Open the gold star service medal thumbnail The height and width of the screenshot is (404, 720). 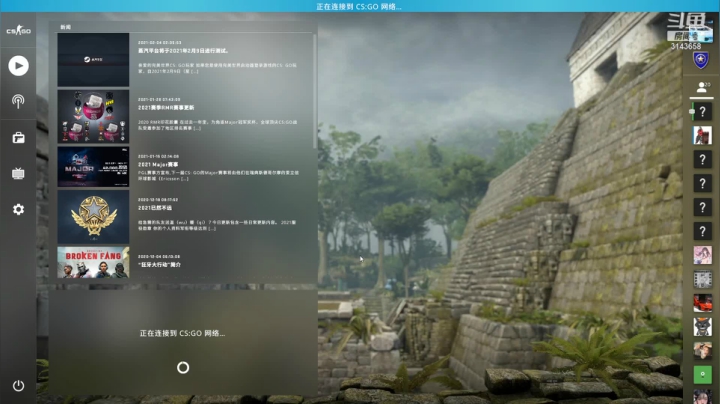(x=93, y=217)
